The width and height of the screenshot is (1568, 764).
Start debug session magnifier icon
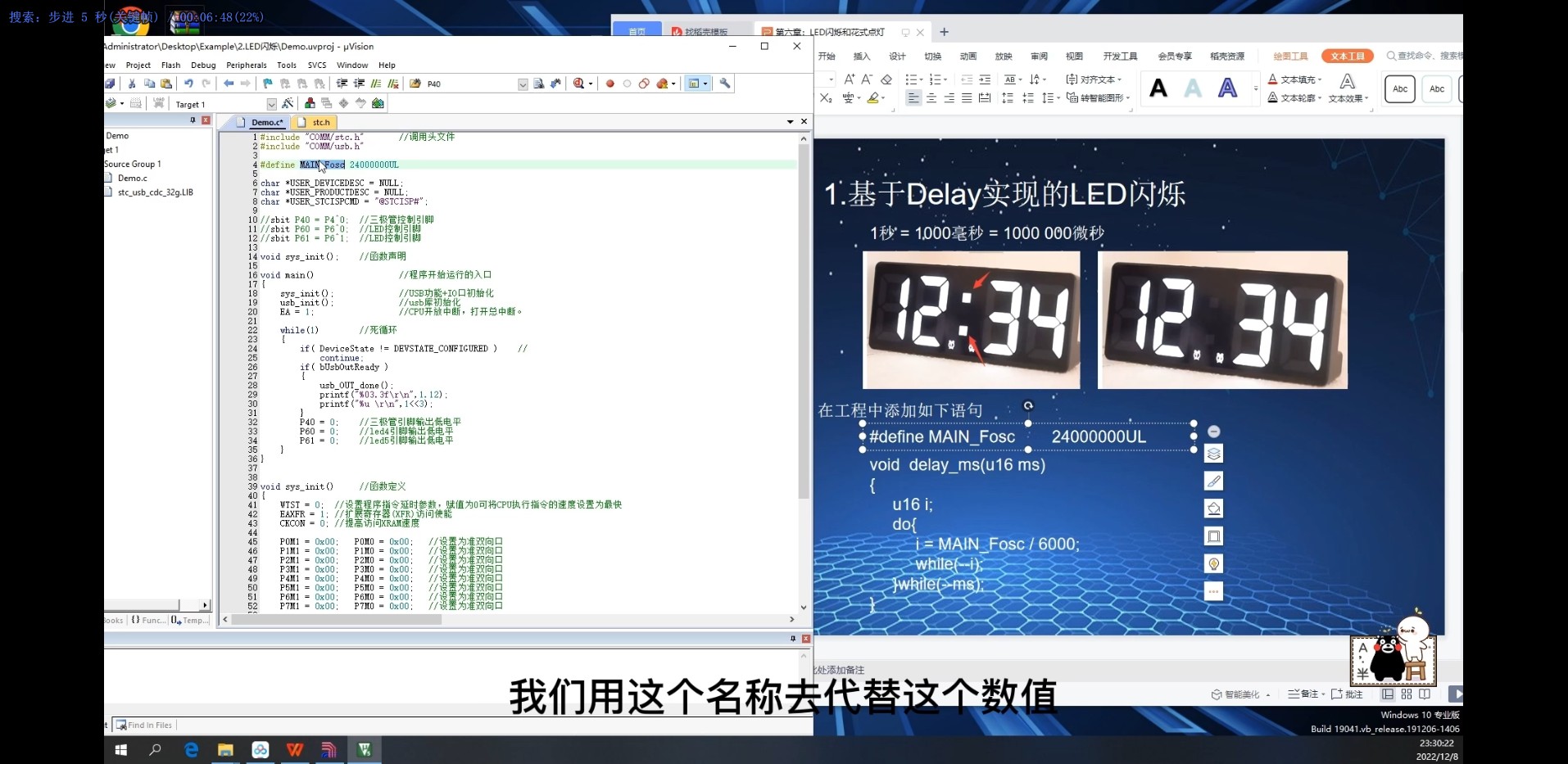coord(579,84)
